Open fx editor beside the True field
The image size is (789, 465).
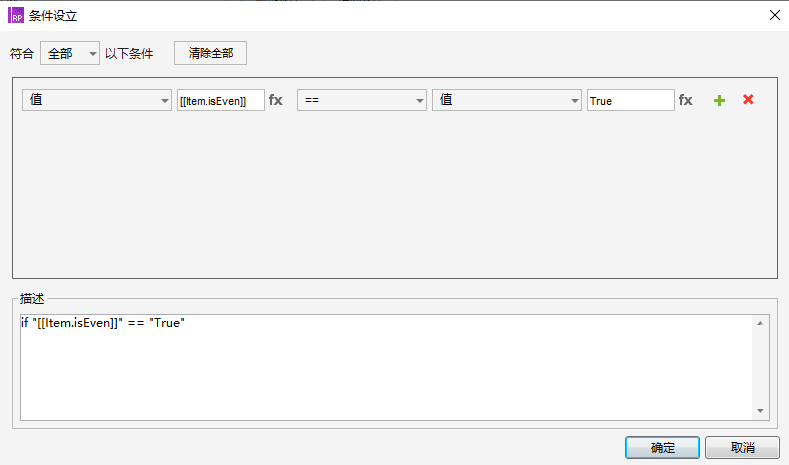pos(685,100)
